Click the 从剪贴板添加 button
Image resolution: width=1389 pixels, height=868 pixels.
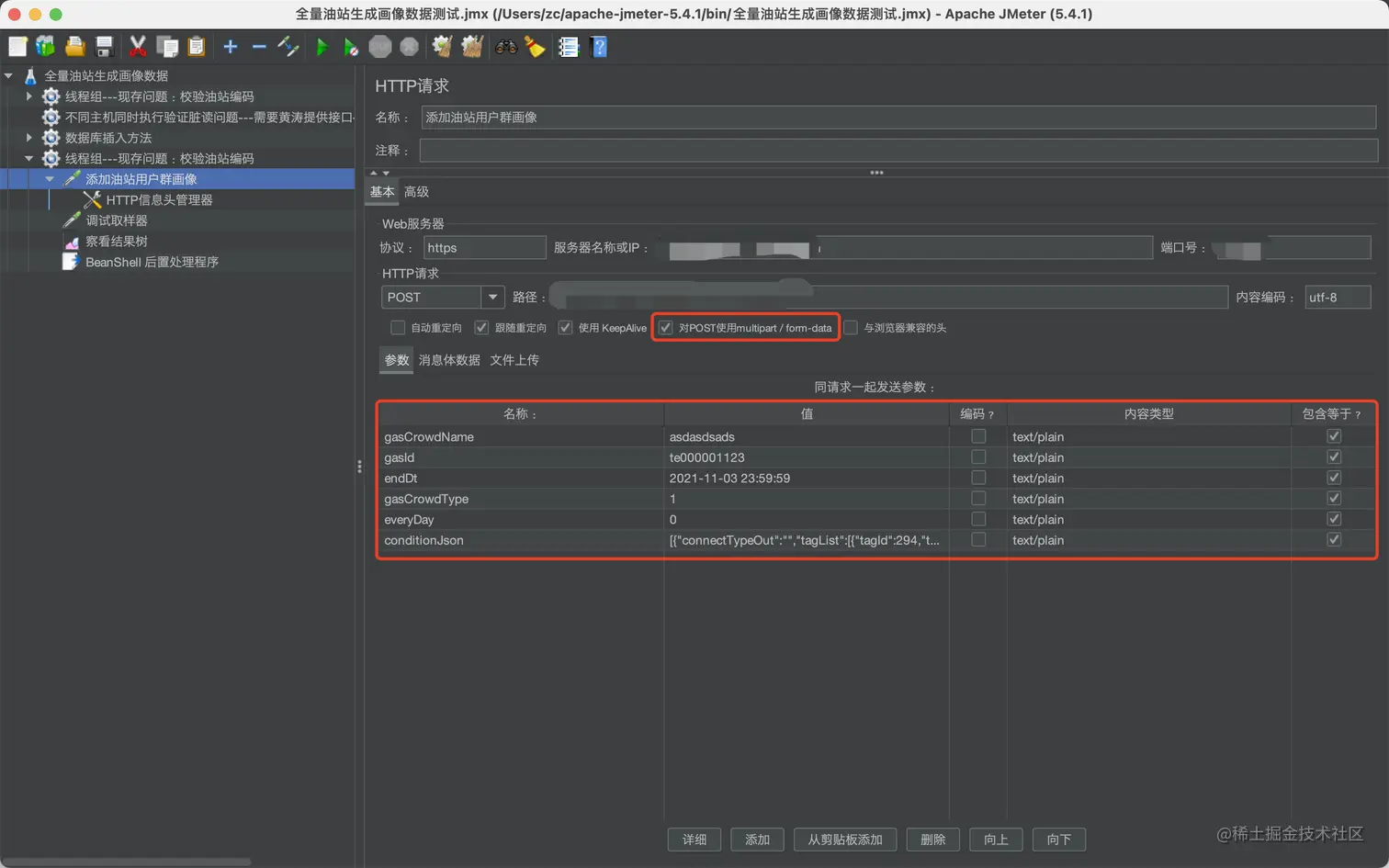click(x=845, y=840)
